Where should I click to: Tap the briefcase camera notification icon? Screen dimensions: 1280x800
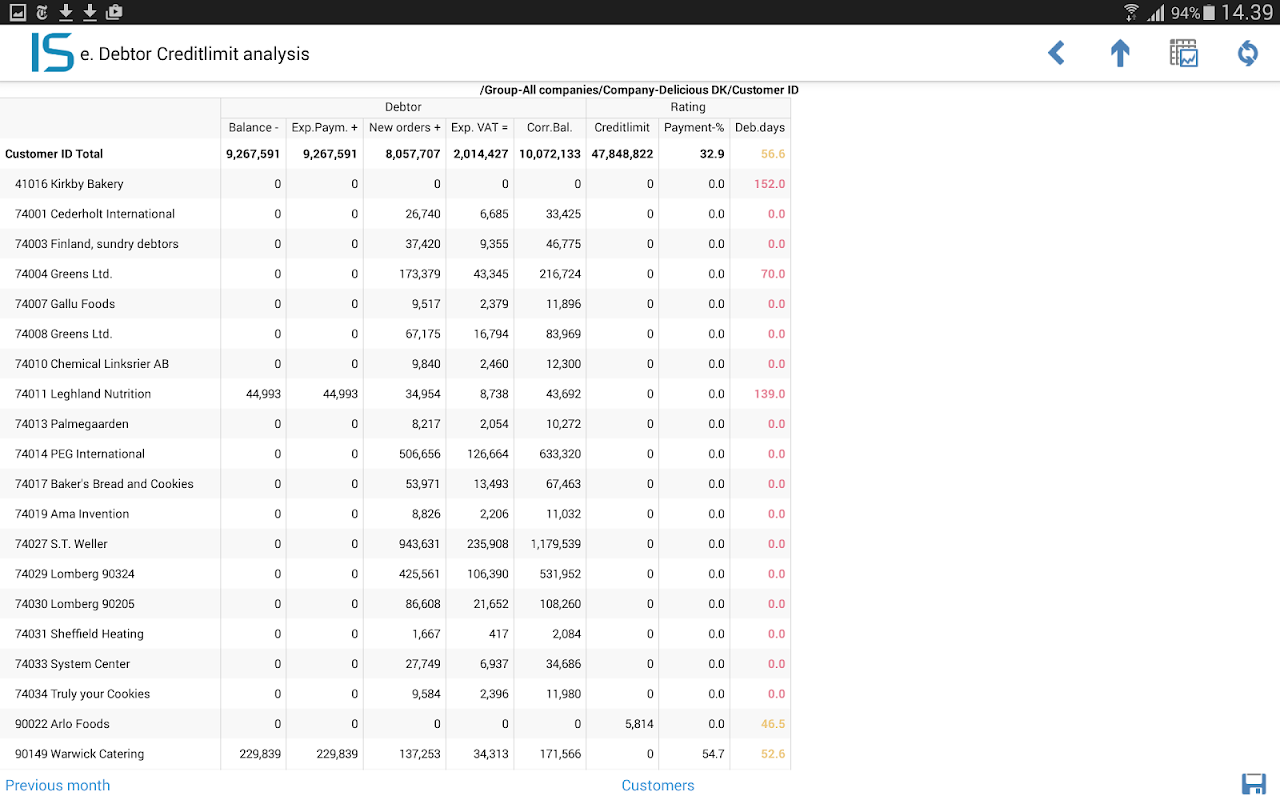(114, 12)
